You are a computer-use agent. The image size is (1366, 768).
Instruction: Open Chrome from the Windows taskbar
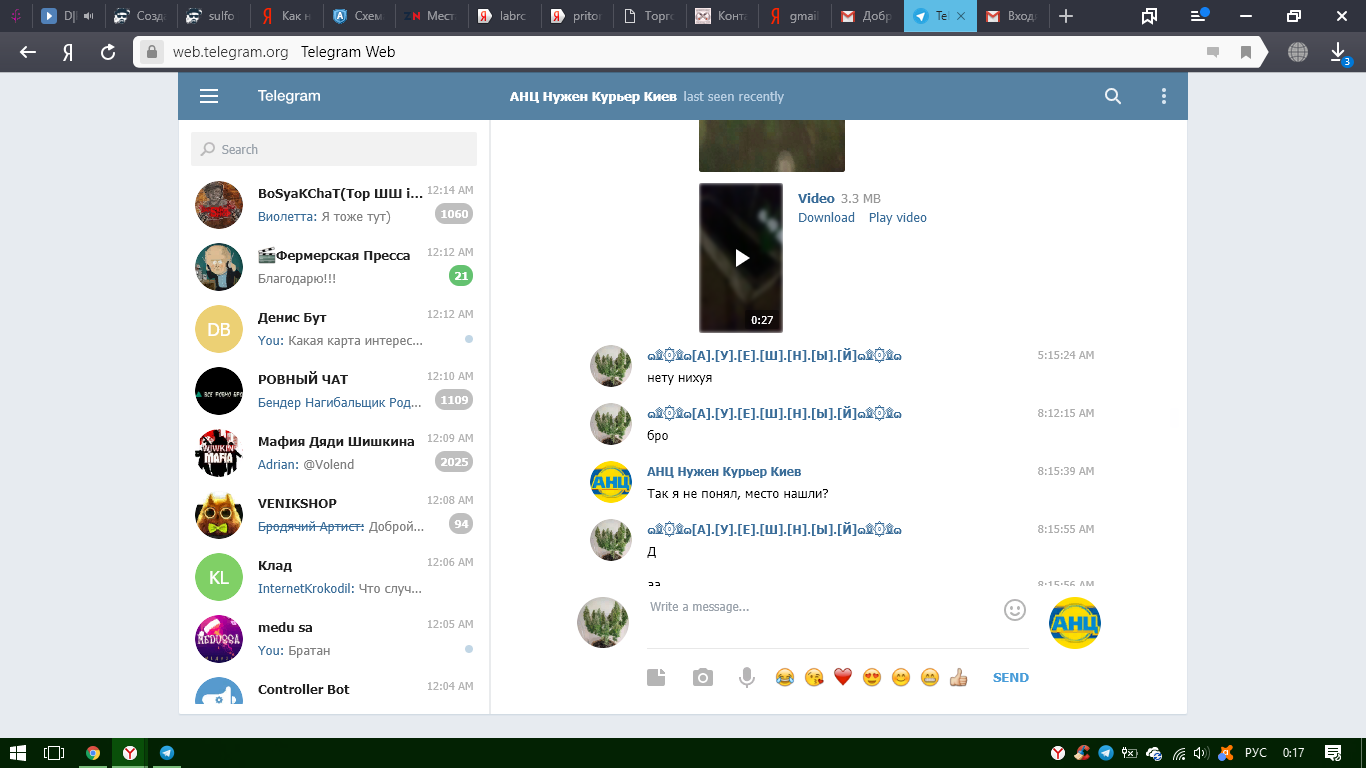click(x=93, y=753)
